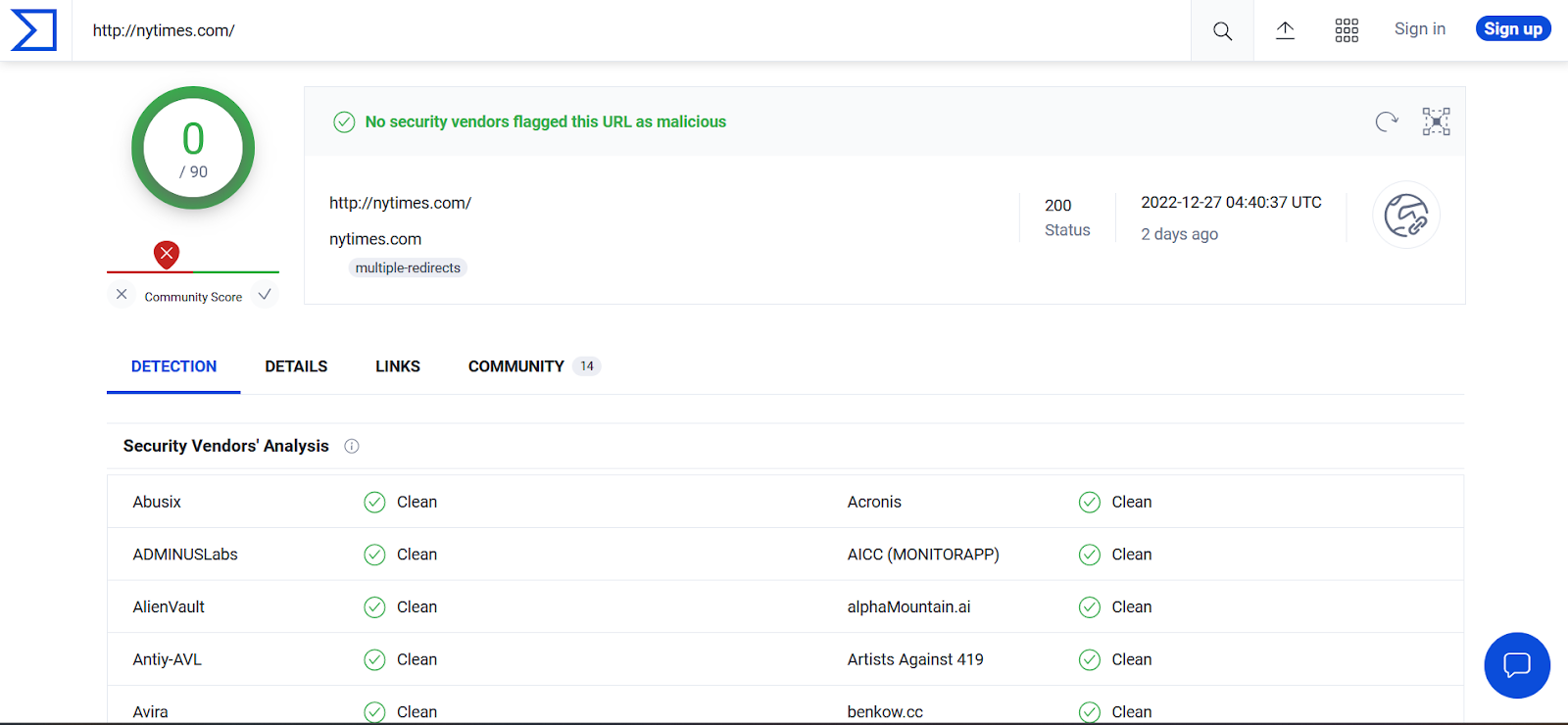
Task: Vote negative with Community Score X
Action: [x=122, y=295]
